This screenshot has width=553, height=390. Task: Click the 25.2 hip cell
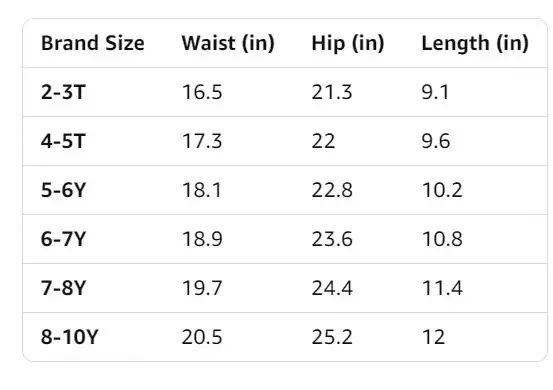(332, 337)
